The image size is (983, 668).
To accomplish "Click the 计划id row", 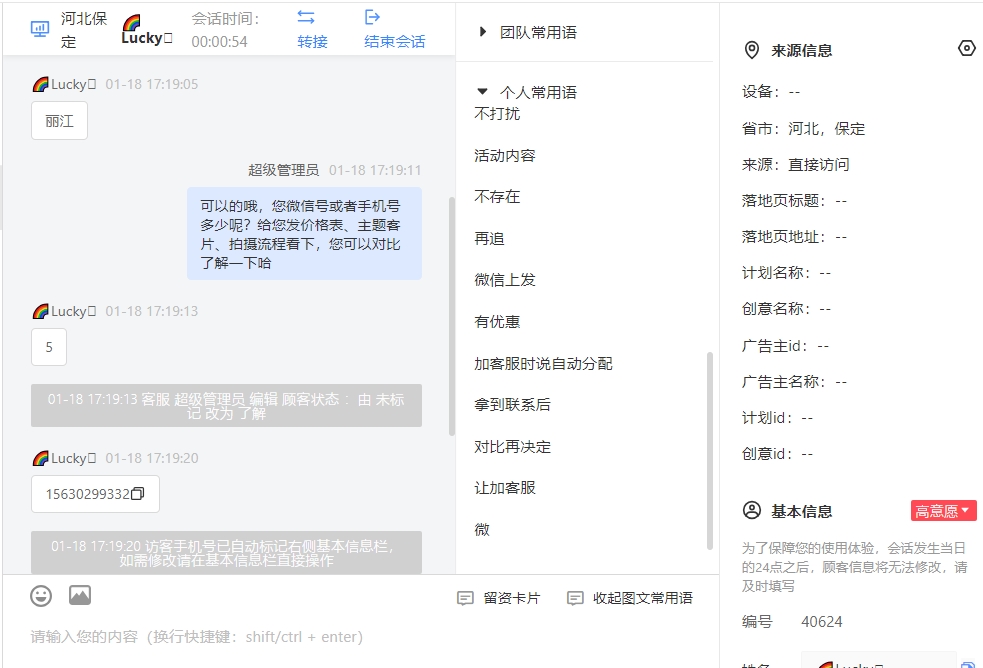I will [x=777, y=418].
